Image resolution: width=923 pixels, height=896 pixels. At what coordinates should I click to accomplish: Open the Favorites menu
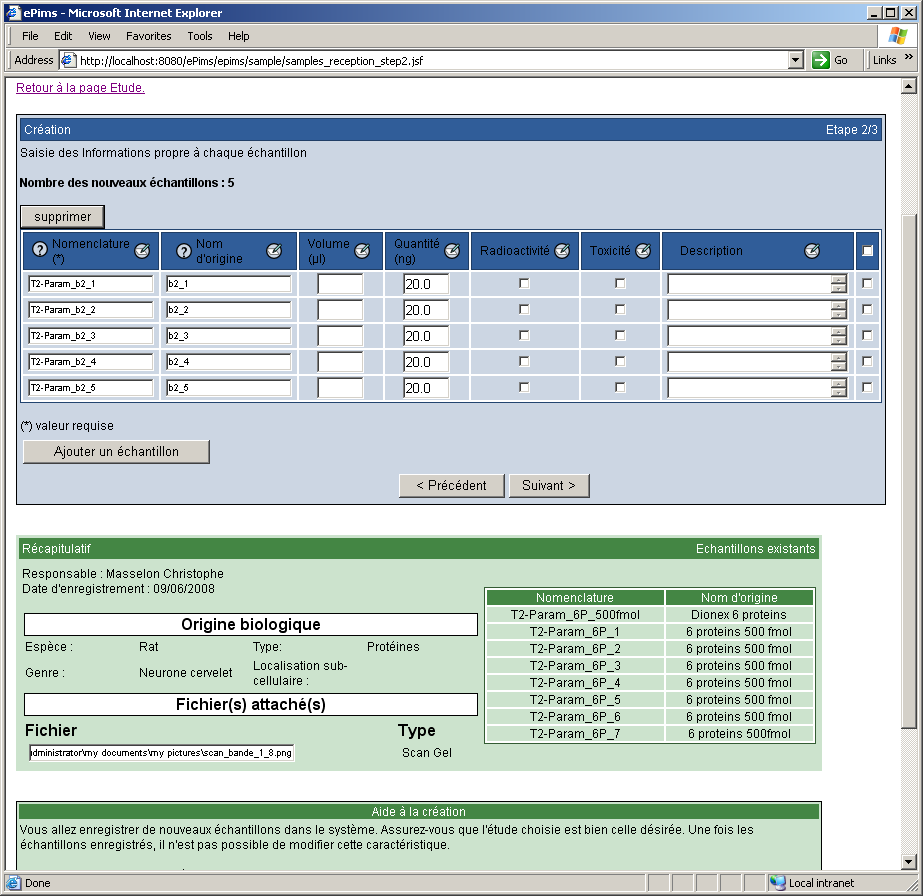click(148, 36)
